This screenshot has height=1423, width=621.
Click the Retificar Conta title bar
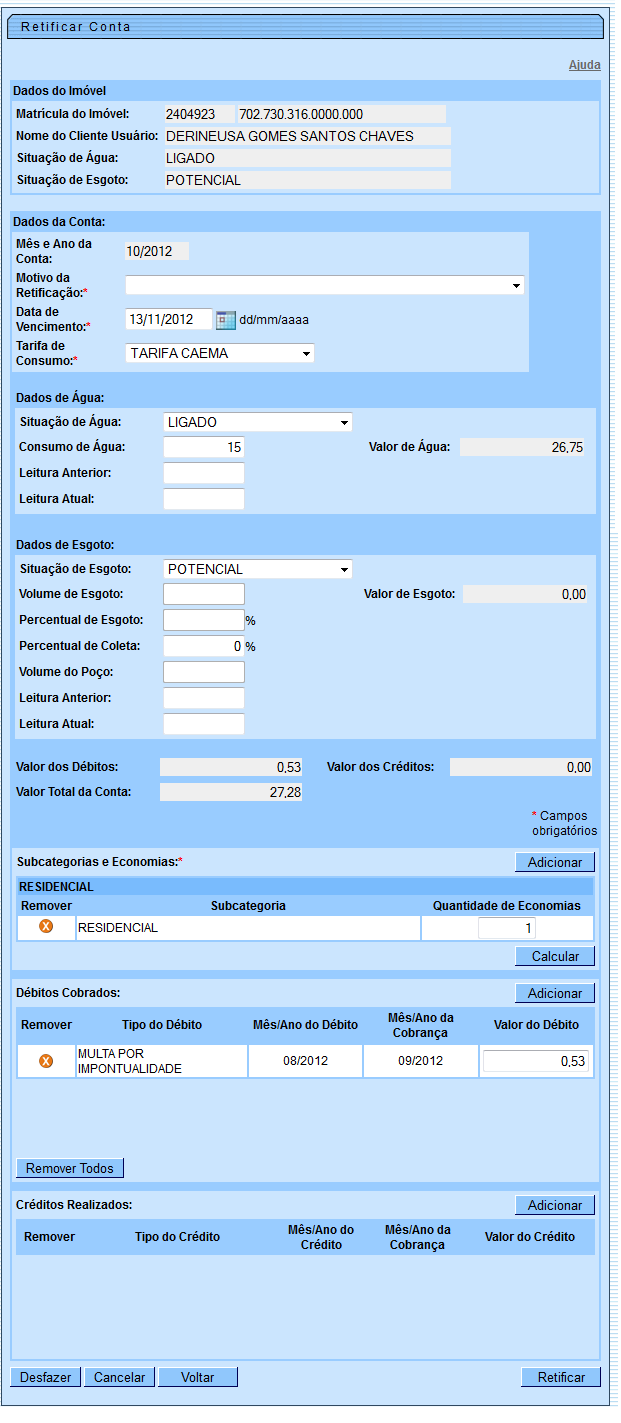[305, 27]
